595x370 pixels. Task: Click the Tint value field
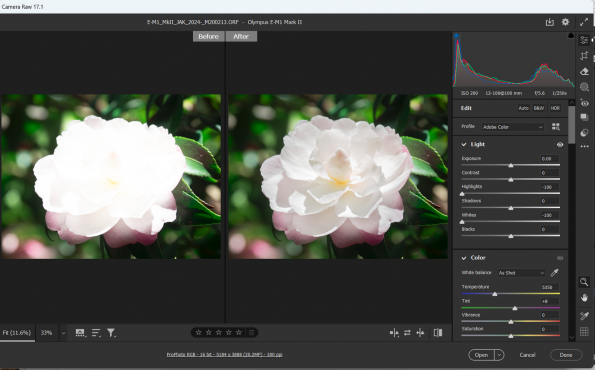click(x=550, y=301)
